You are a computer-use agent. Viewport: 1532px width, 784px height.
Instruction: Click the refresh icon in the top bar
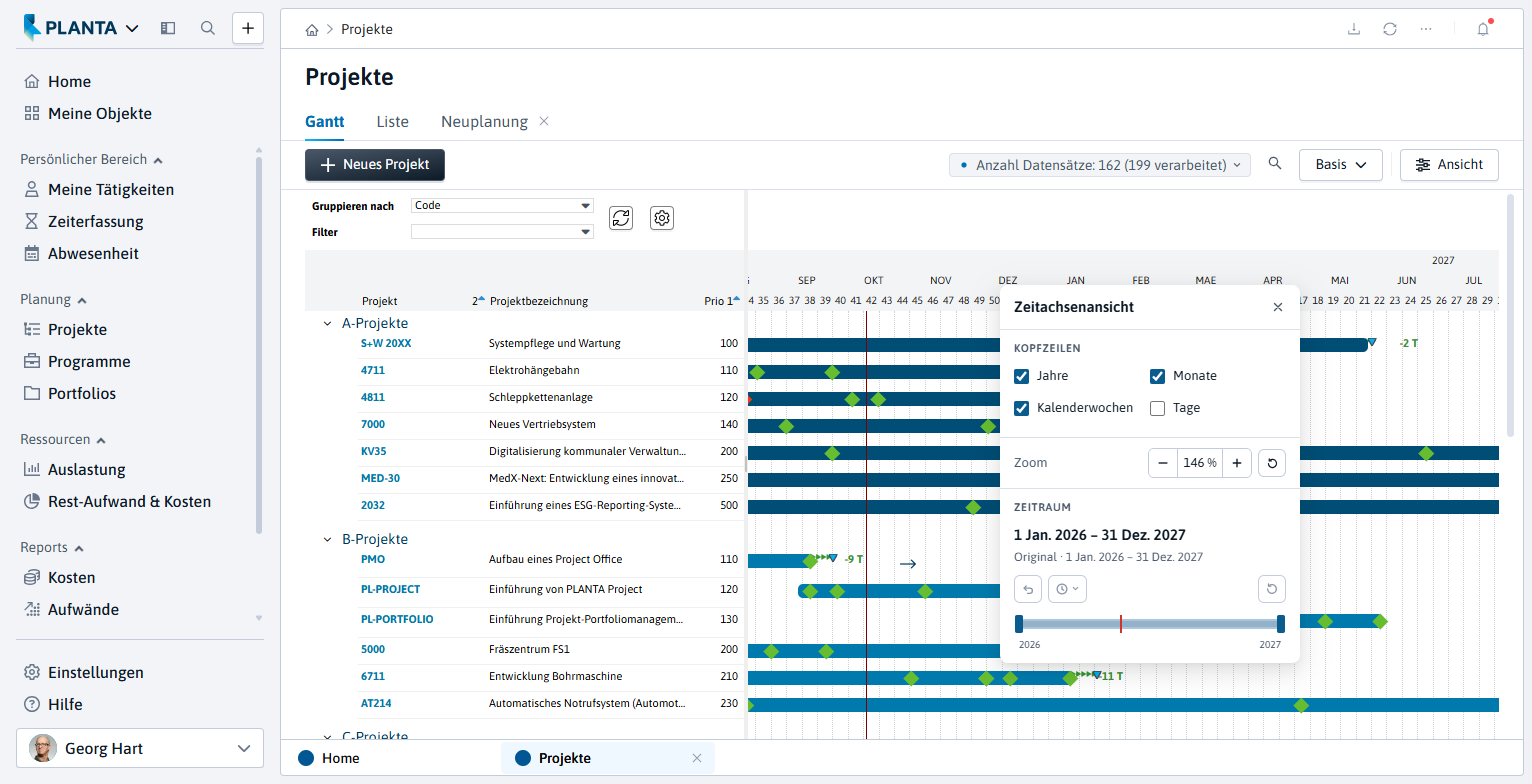1390,29
